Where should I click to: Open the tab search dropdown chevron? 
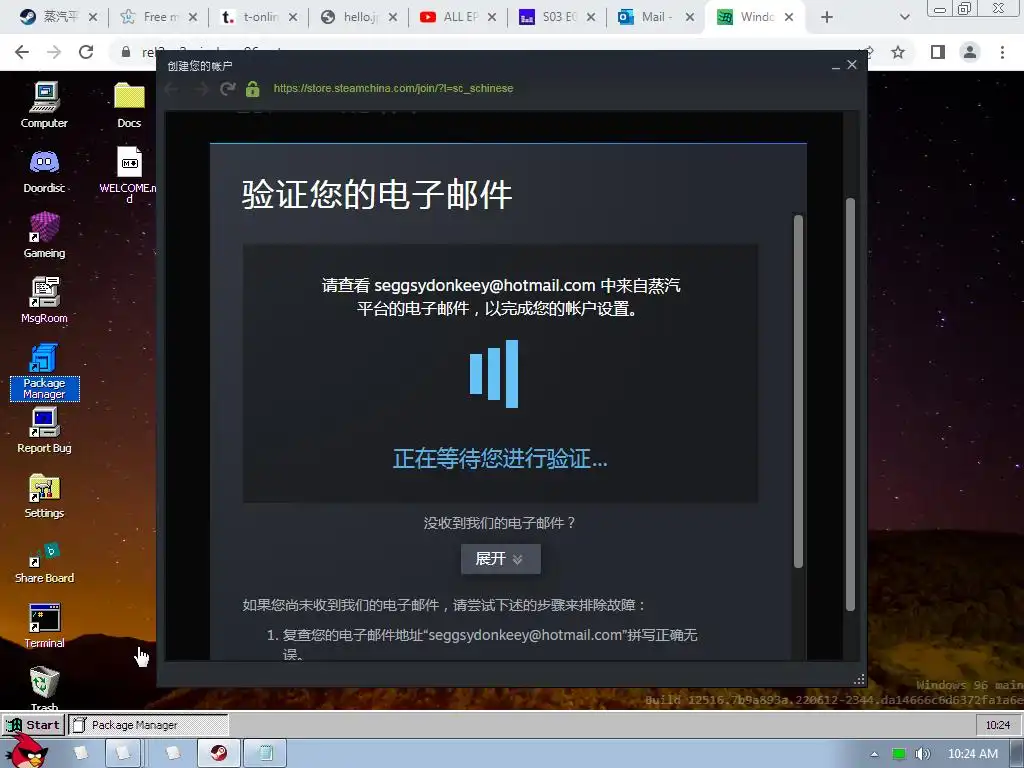coord(904,17)
